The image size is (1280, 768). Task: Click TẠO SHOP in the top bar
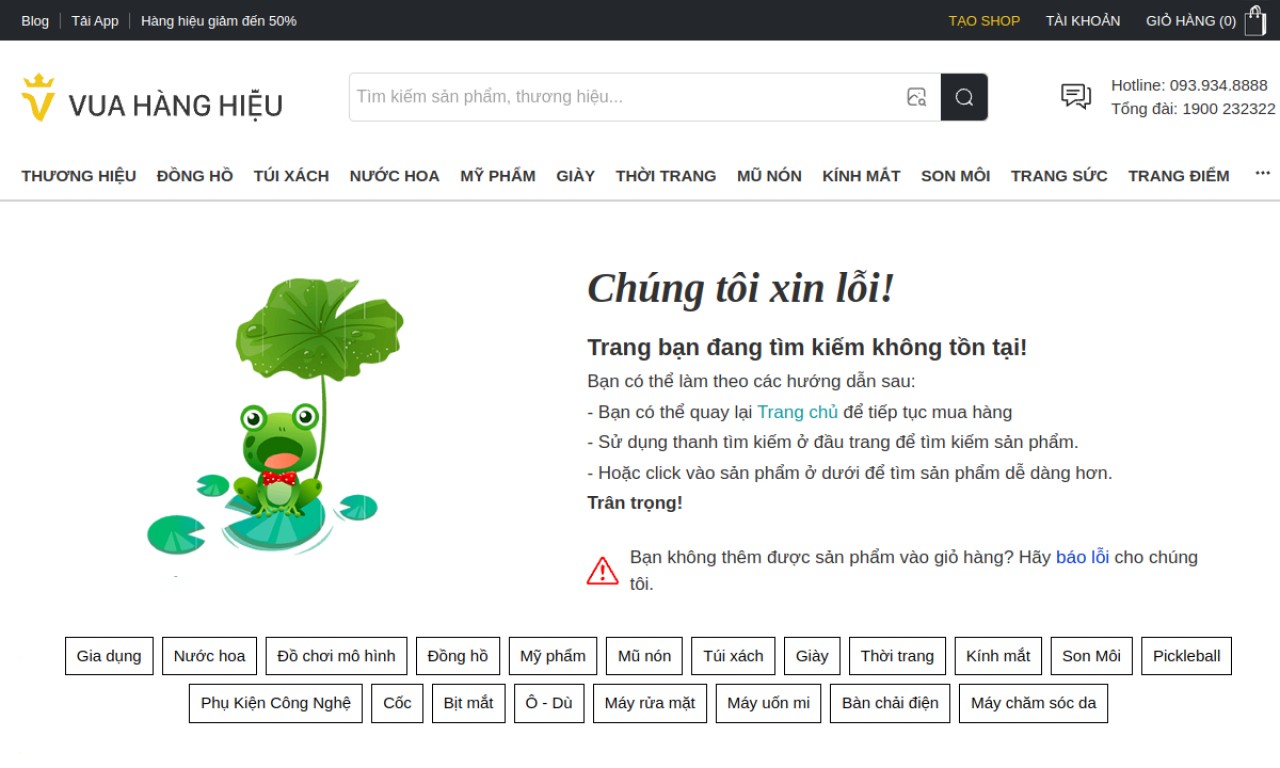tap(984, 20)
